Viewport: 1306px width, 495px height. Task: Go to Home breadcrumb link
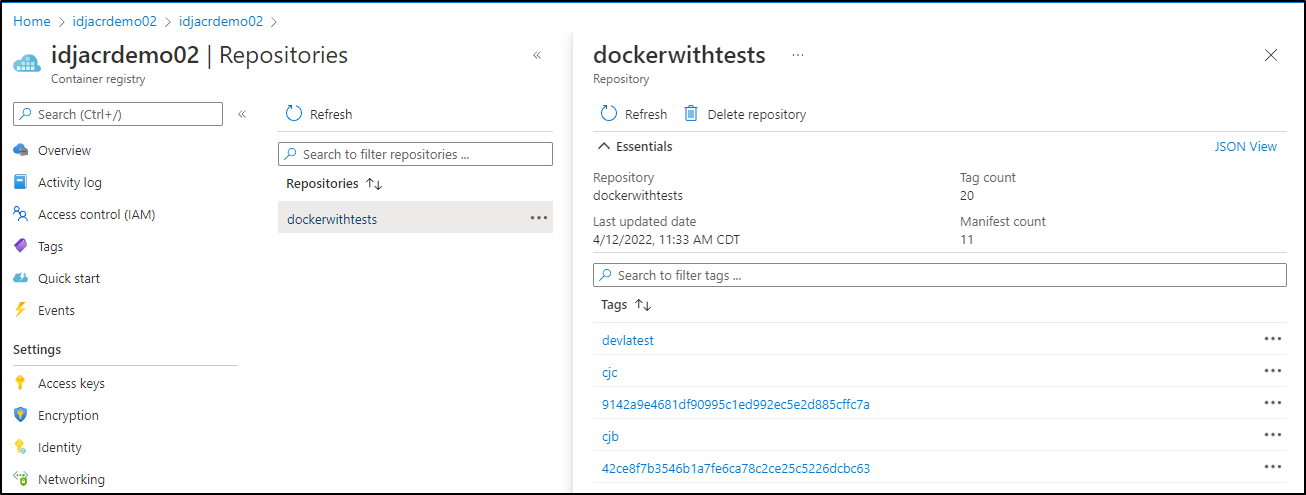[31, 21]
